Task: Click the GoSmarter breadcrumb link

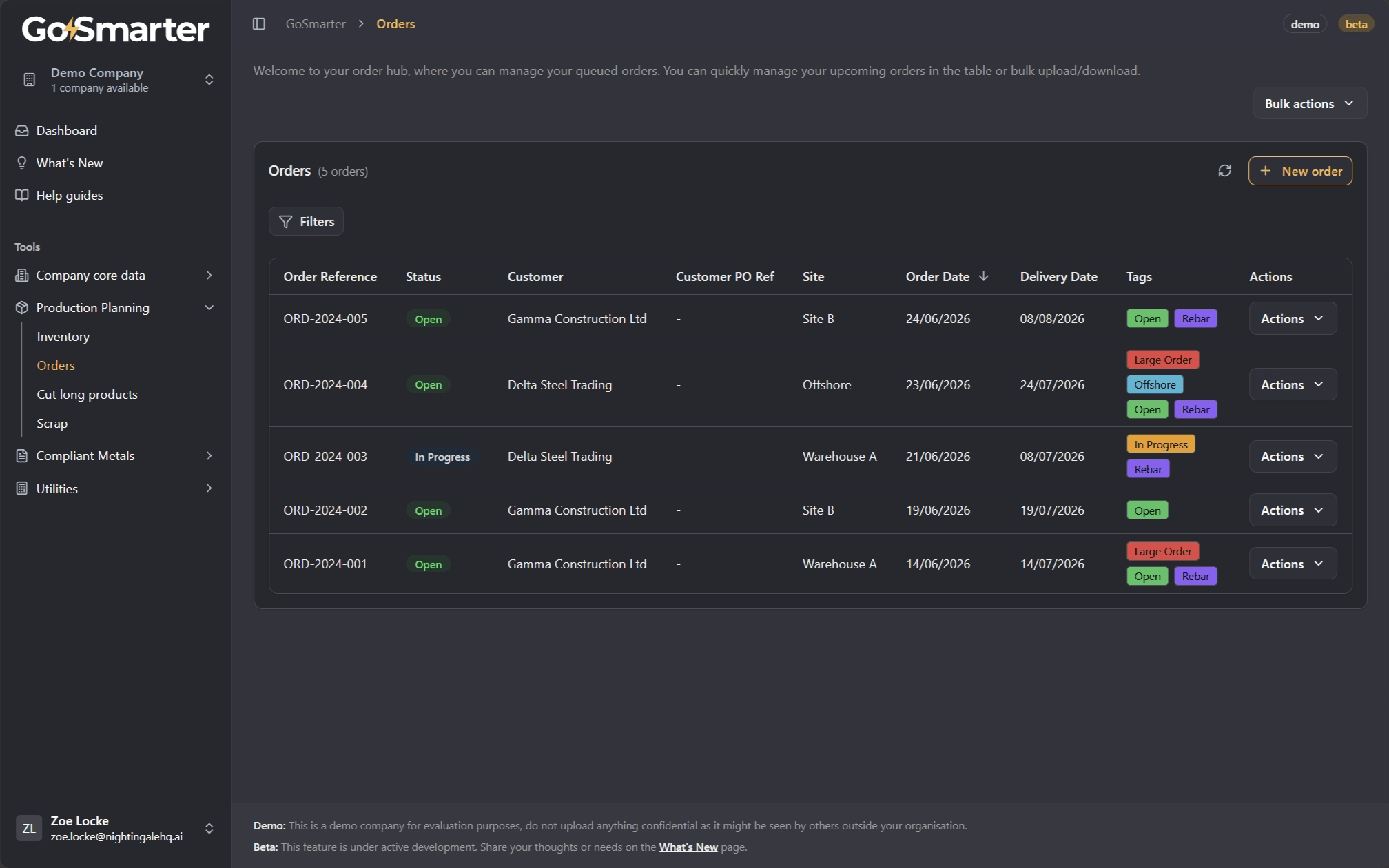Action: tap(316, 24)
